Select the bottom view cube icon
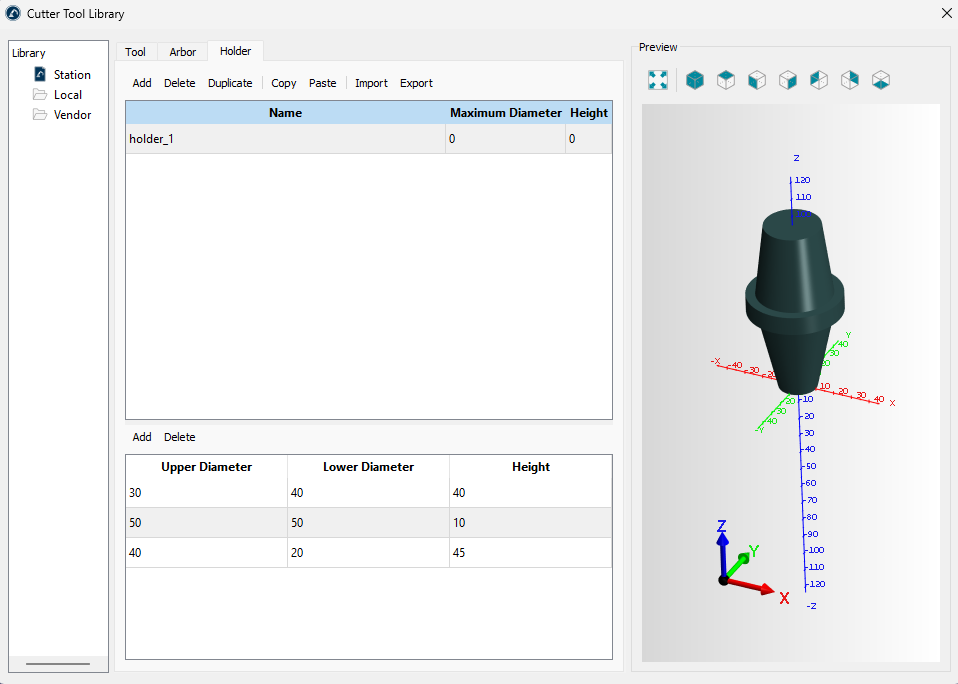The image size is (958, 684). click(881, 80)
